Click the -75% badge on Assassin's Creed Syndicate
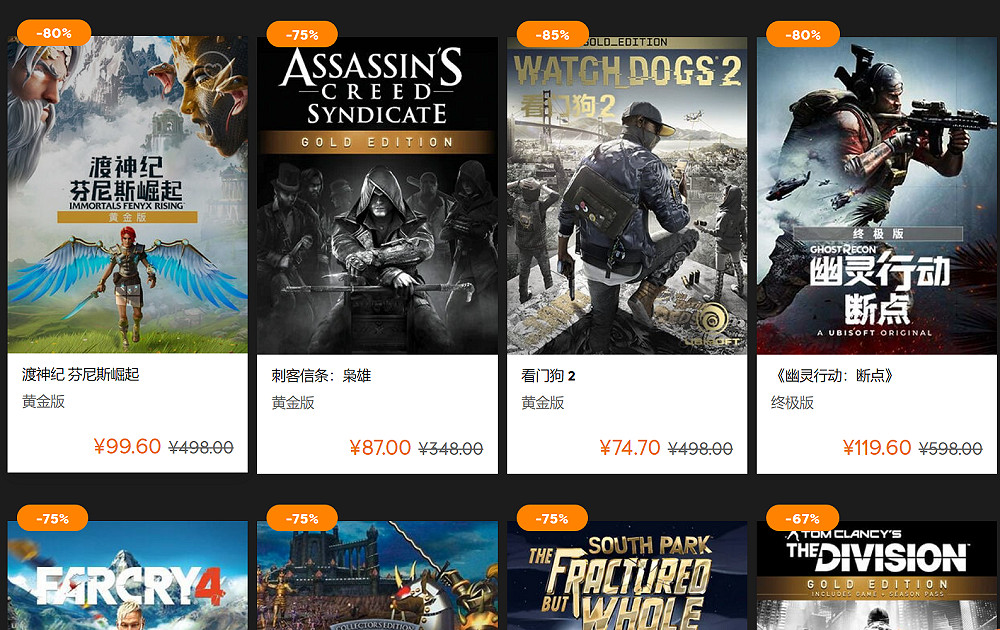The width and height of the screenshot is (1000, 630). (x=302, y=33)
